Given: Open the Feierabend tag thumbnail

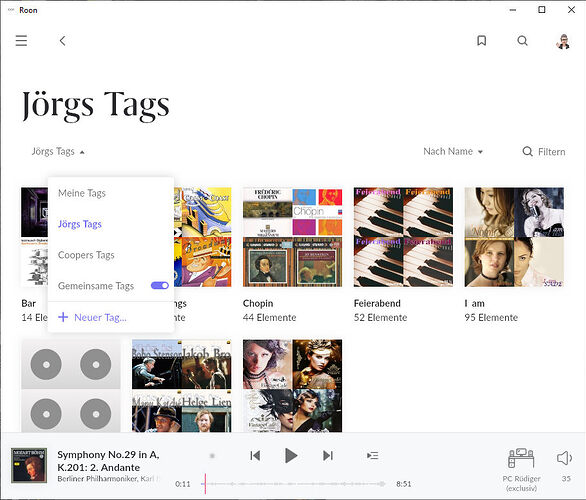Looking at the screenshot, I should pos(403,237).
